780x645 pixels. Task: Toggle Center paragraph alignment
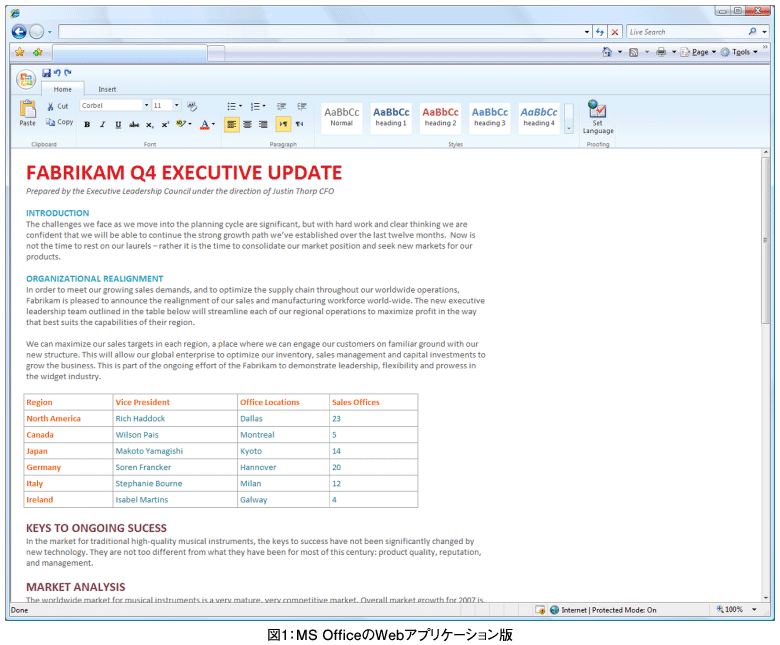pos(248,124)
